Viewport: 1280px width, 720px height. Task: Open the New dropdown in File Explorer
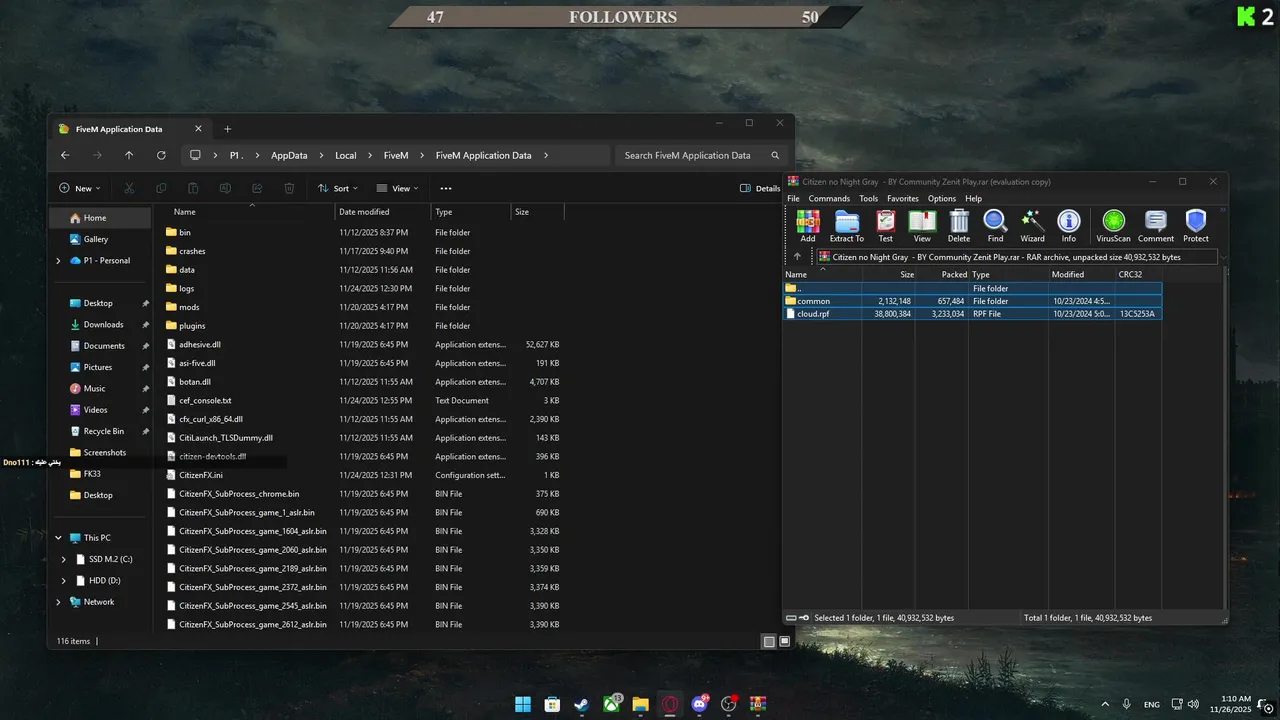[79, 188]
